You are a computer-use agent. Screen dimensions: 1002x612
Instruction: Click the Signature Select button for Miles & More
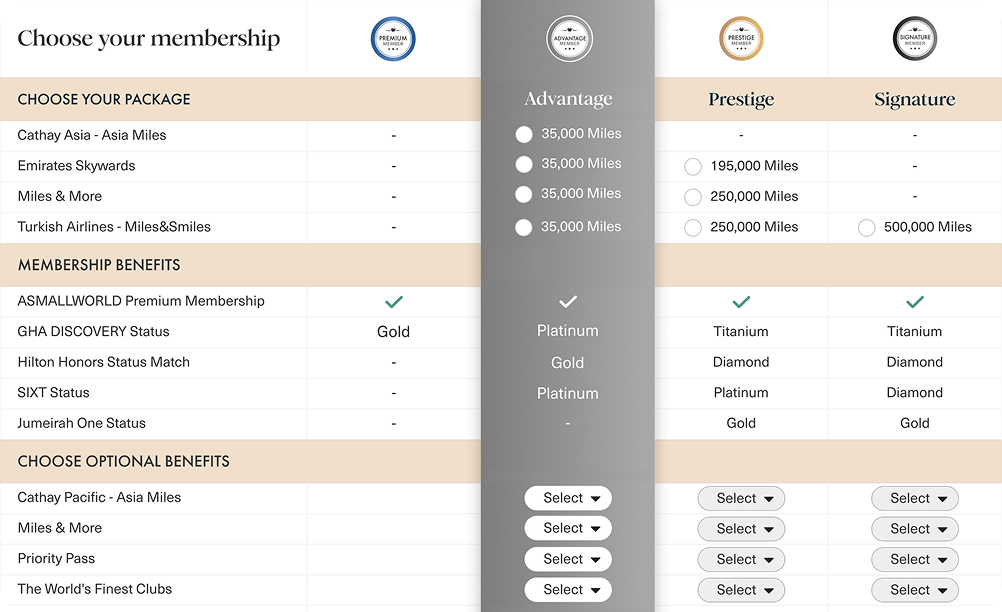(x=915, y=528)
